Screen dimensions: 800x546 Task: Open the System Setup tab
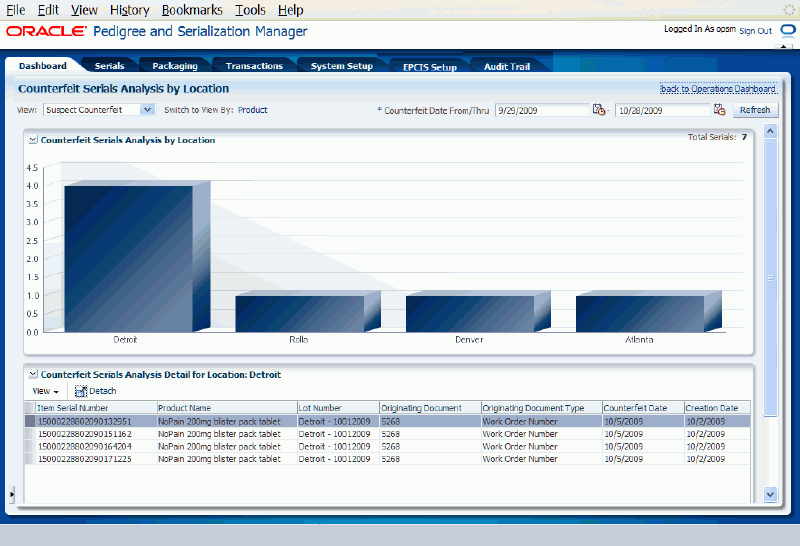pos(342,66)
